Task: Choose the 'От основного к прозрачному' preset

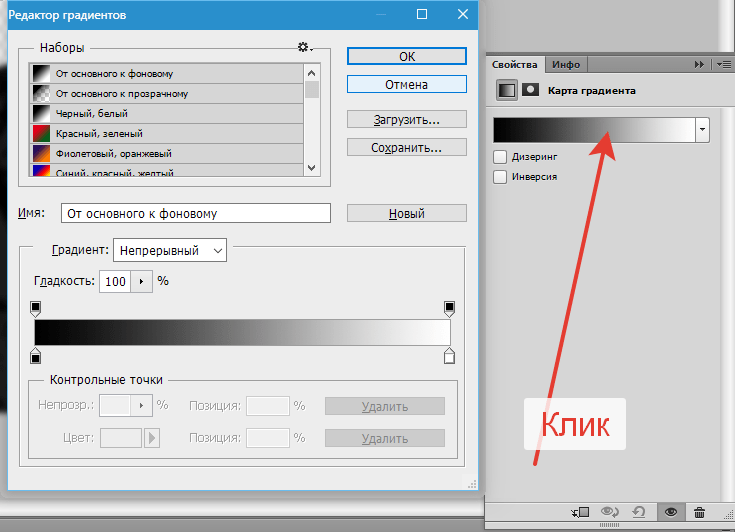Action: tap(167, 94)
